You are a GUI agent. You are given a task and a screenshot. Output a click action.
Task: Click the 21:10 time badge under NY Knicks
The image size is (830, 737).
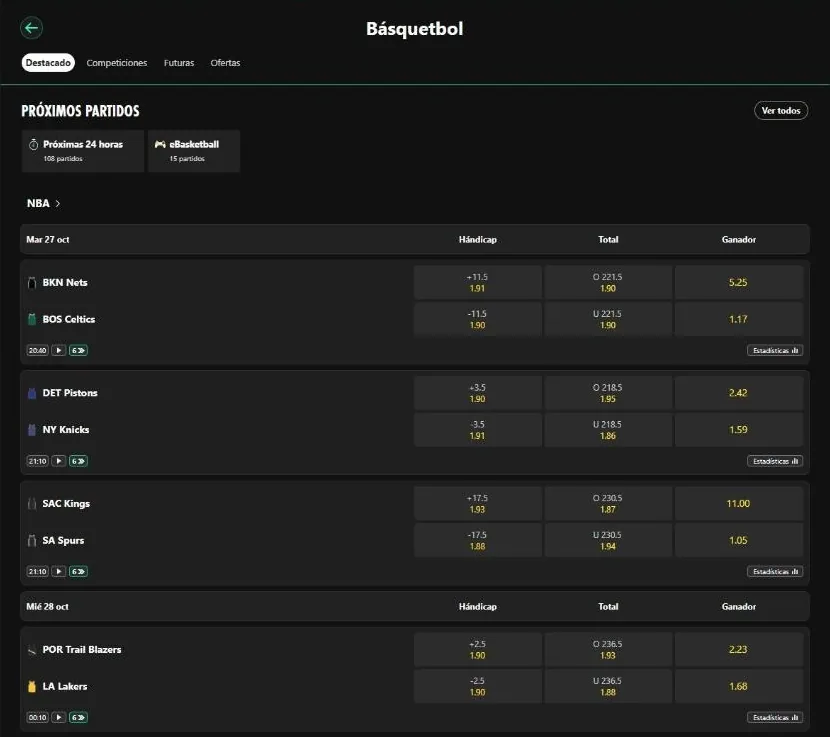pos(38,461)
